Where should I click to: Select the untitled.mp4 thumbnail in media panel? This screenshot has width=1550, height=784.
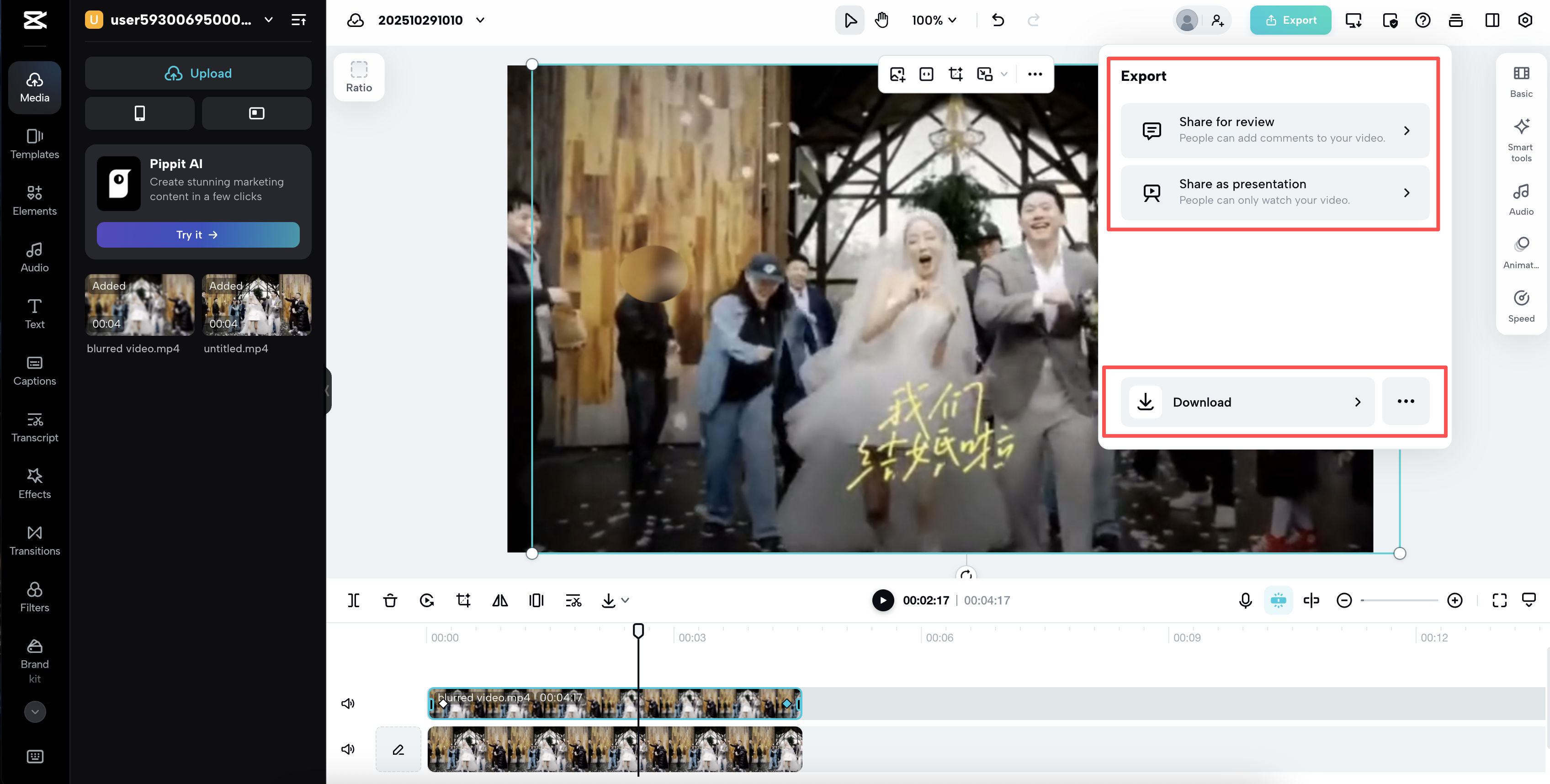tap(256, 304)
